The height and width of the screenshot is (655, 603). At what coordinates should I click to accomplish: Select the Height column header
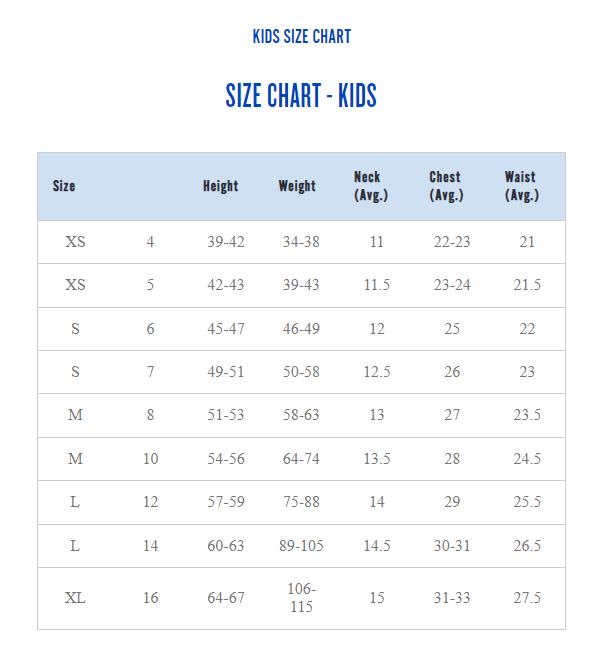[220, 186]
